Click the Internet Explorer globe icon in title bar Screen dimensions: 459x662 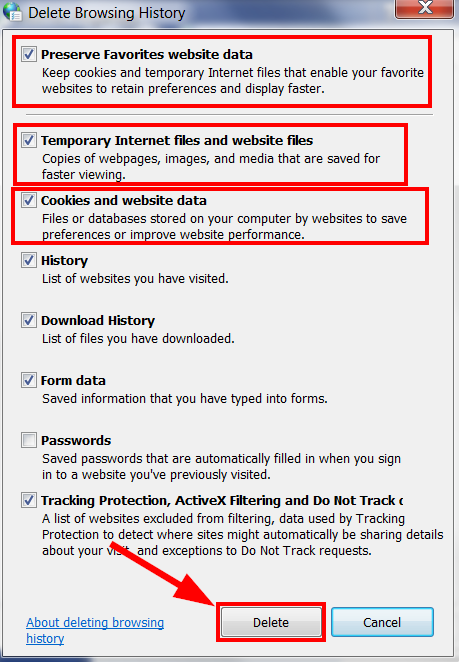[12, 11]
